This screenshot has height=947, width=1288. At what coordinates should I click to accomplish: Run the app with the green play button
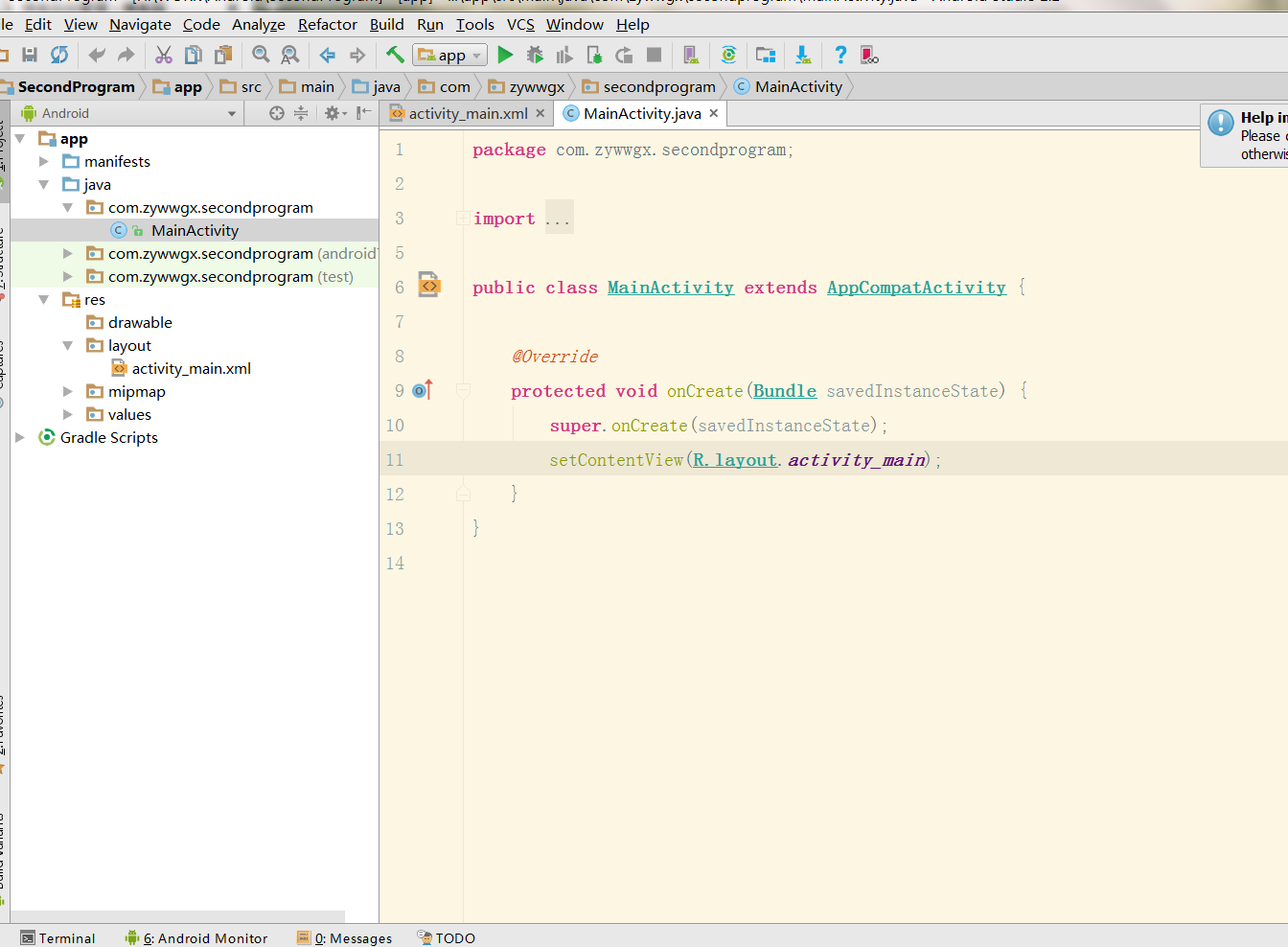click(x=505, y=56)
